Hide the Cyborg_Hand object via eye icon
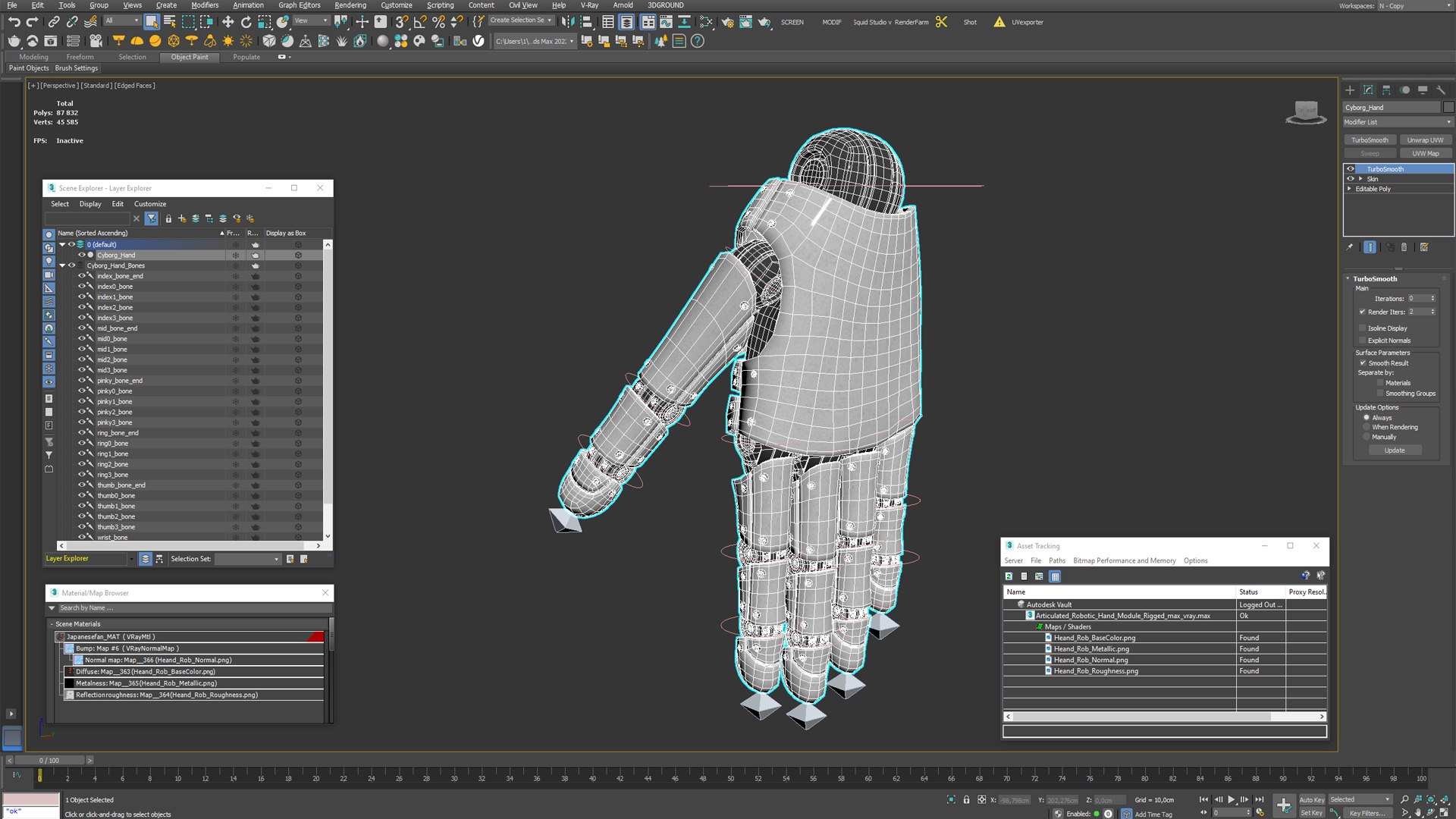This screenshot has height=819, width=1456. pyautogui.click(x=82, y=255)
